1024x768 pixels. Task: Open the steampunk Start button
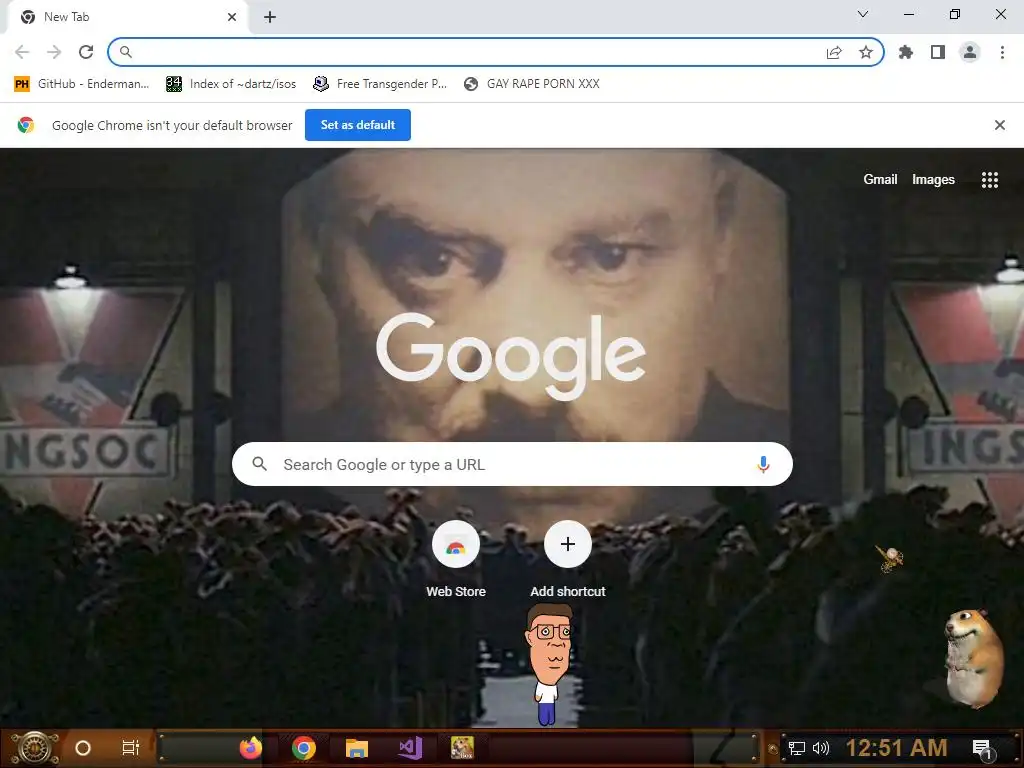click(35, 748)
